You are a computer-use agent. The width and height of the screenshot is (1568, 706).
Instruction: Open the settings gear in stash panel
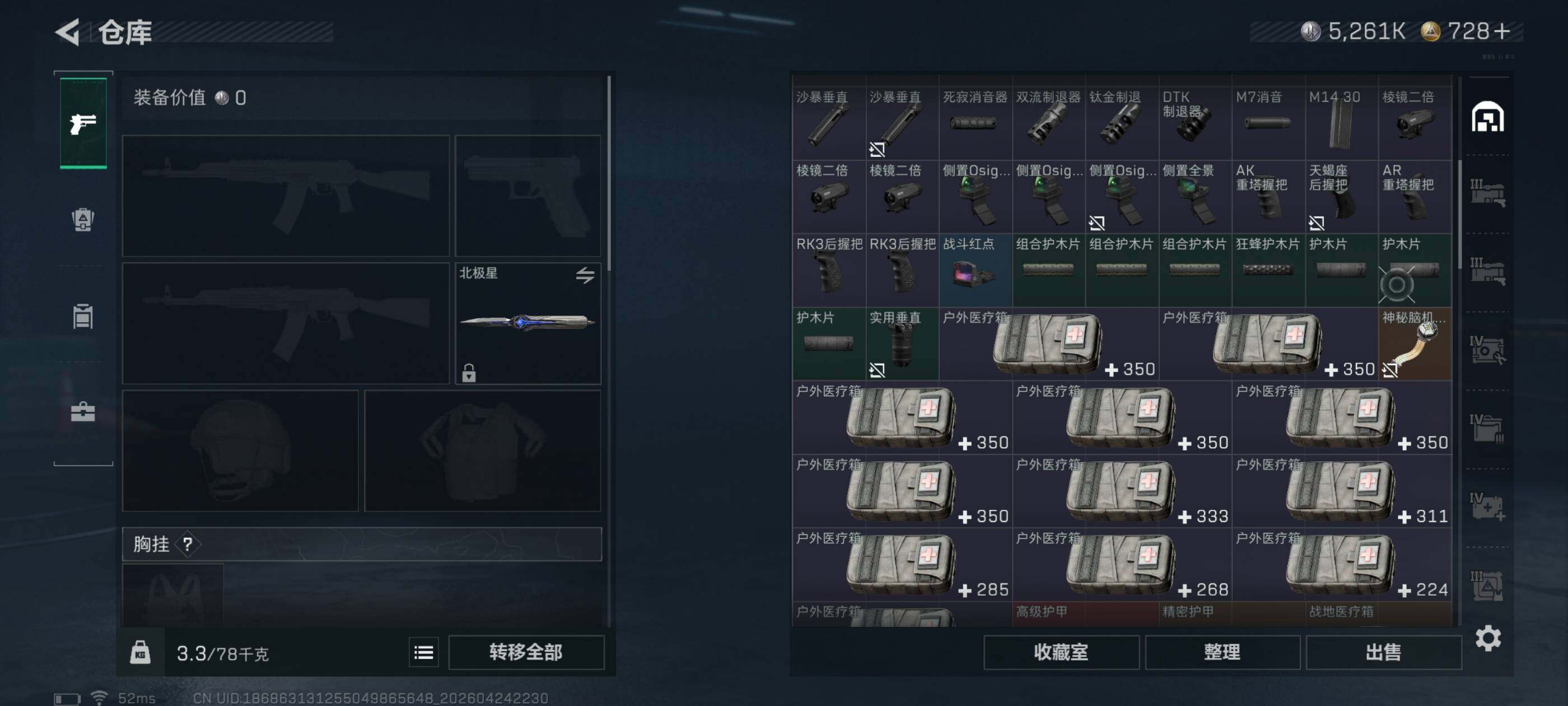coord(1488,638)
